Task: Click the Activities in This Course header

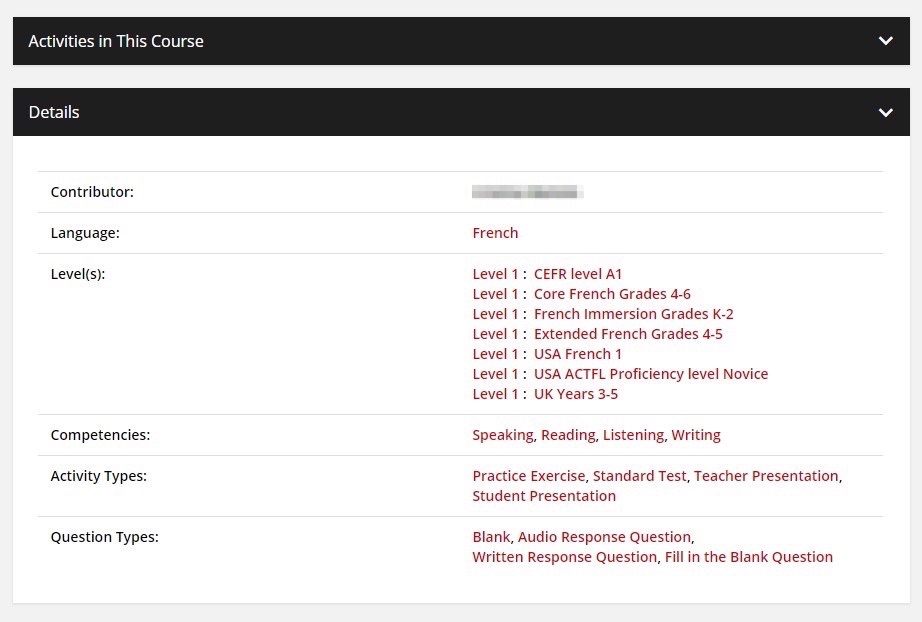Action: pos(116,41)
